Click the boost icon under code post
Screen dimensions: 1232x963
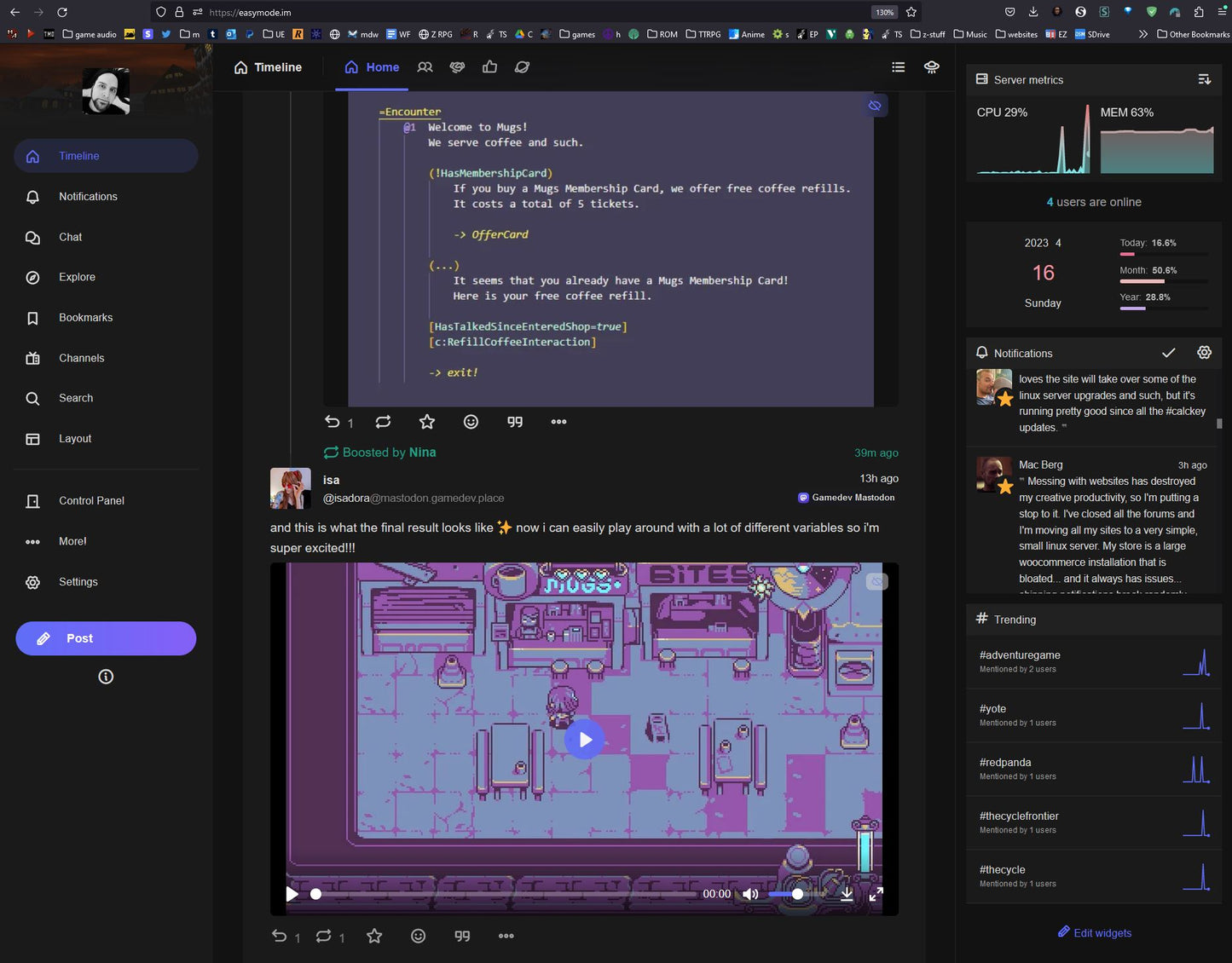click(383, 422)
